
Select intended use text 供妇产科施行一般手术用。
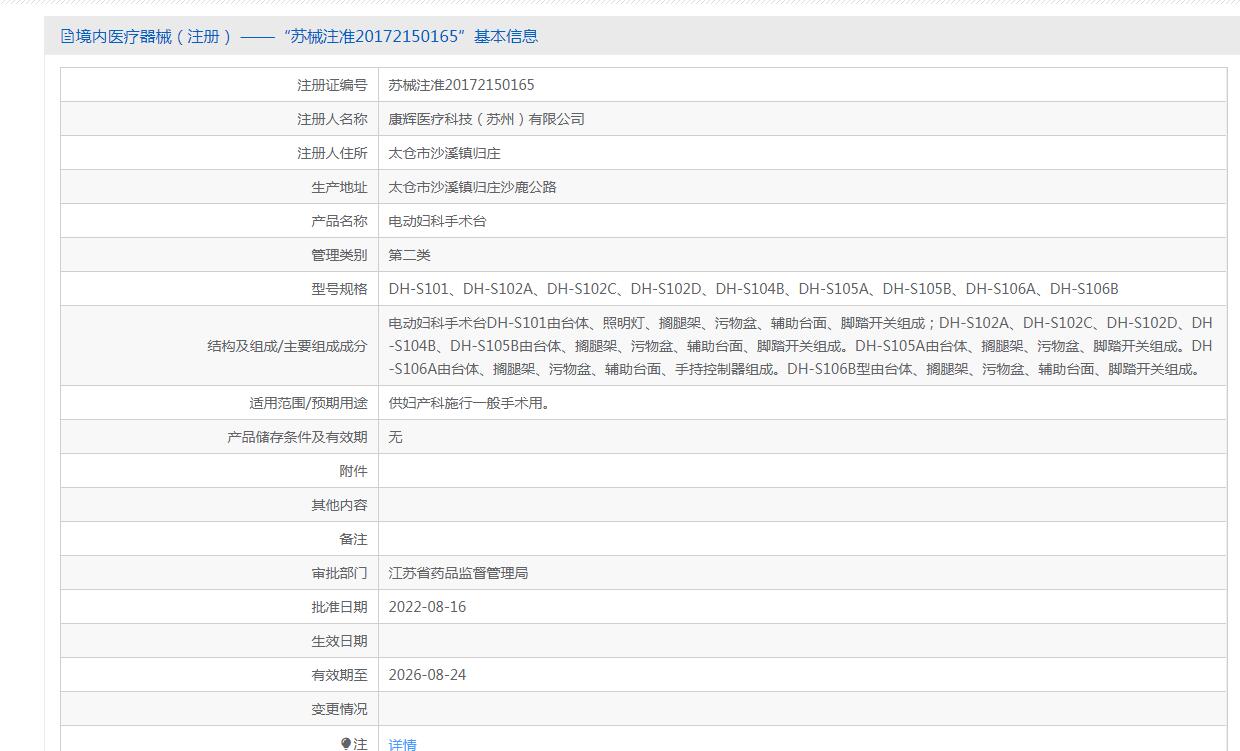click(x=469, y=403)
